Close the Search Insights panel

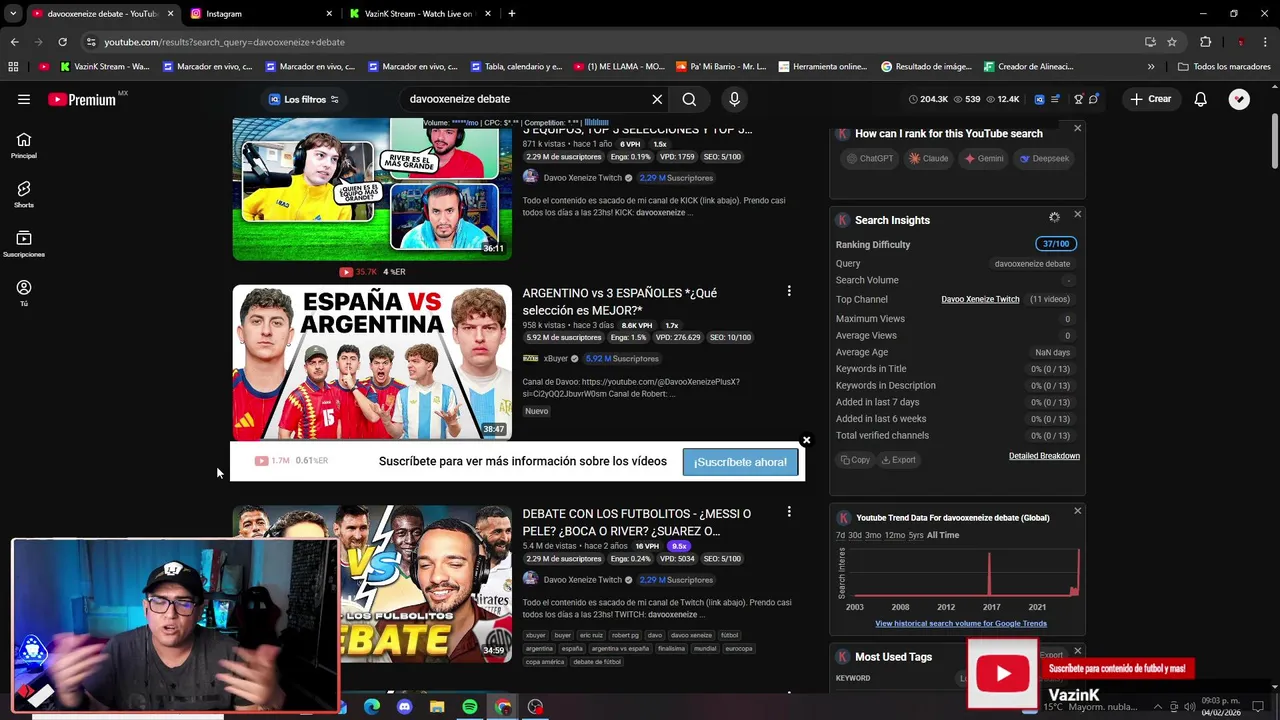pos(1077,215)
